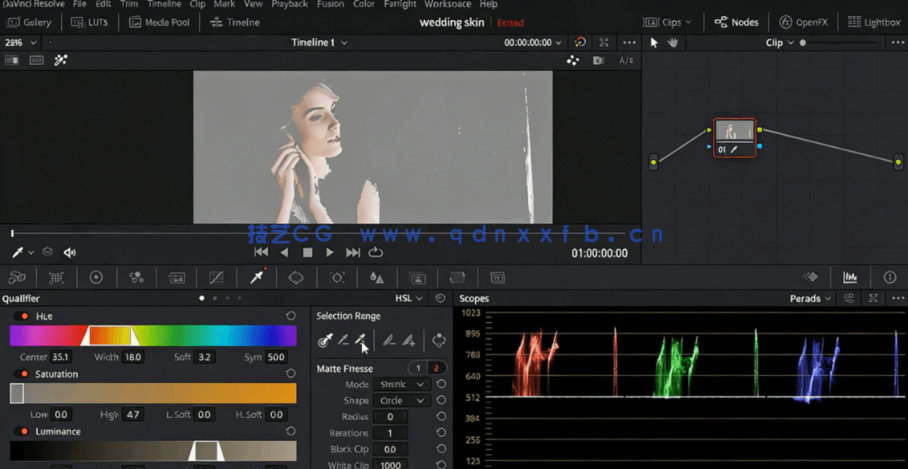Toggle the Luminance qualifier switch

point(21,431)
